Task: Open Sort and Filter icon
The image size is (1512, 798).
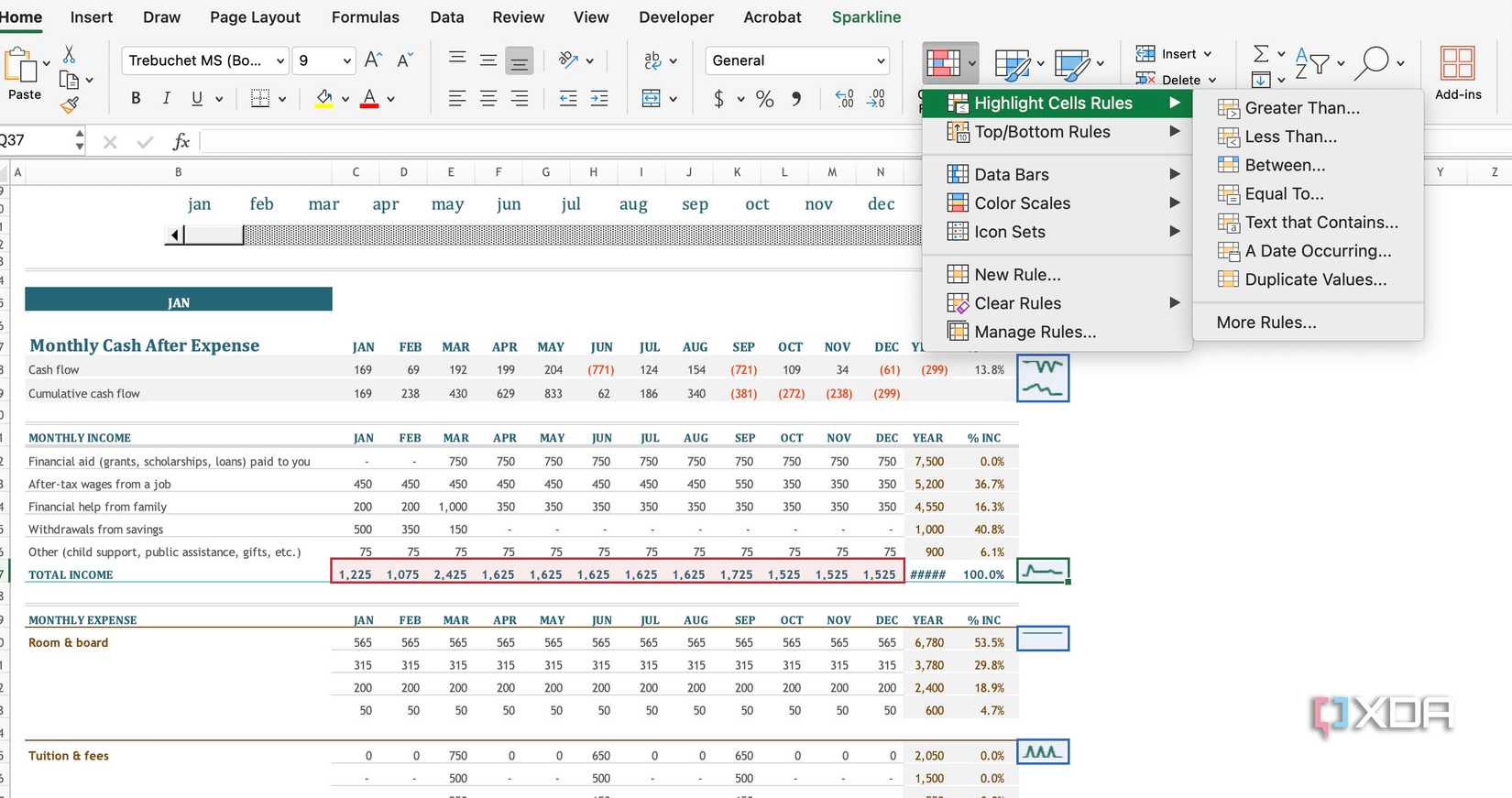Action: tap(1312, 63)
